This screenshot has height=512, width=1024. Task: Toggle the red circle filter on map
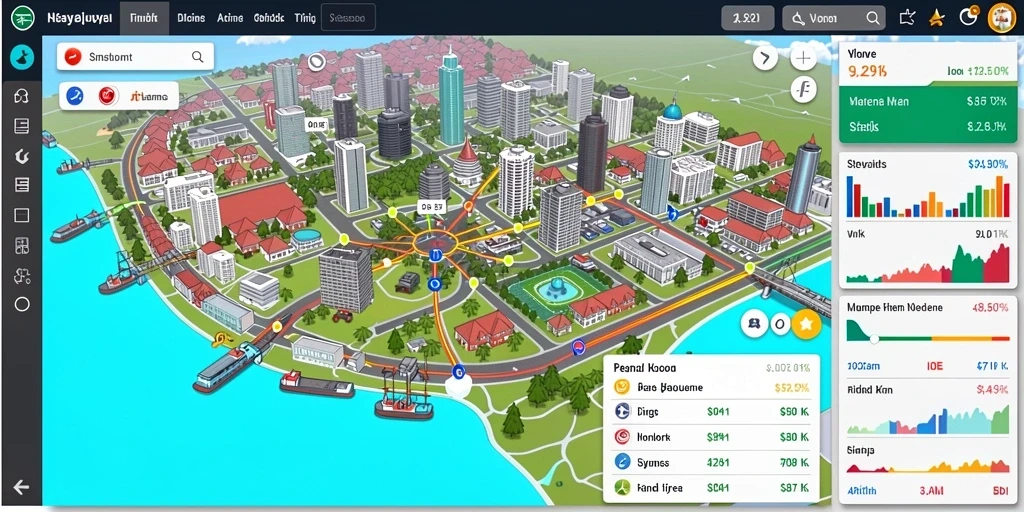click(x=106, y=97)
